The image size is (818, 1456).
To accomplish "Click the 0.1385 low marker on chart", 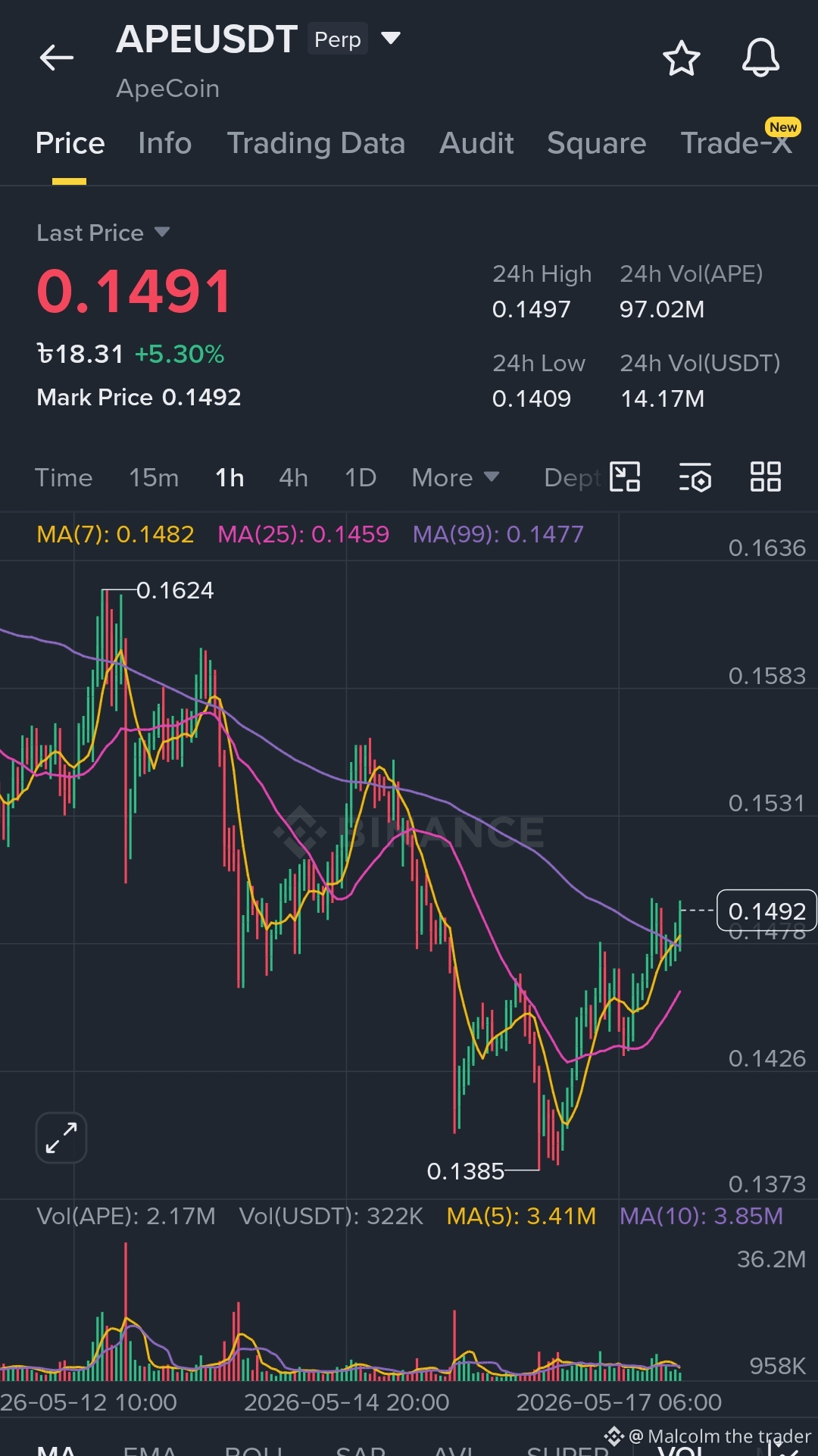I will 465,1172.
